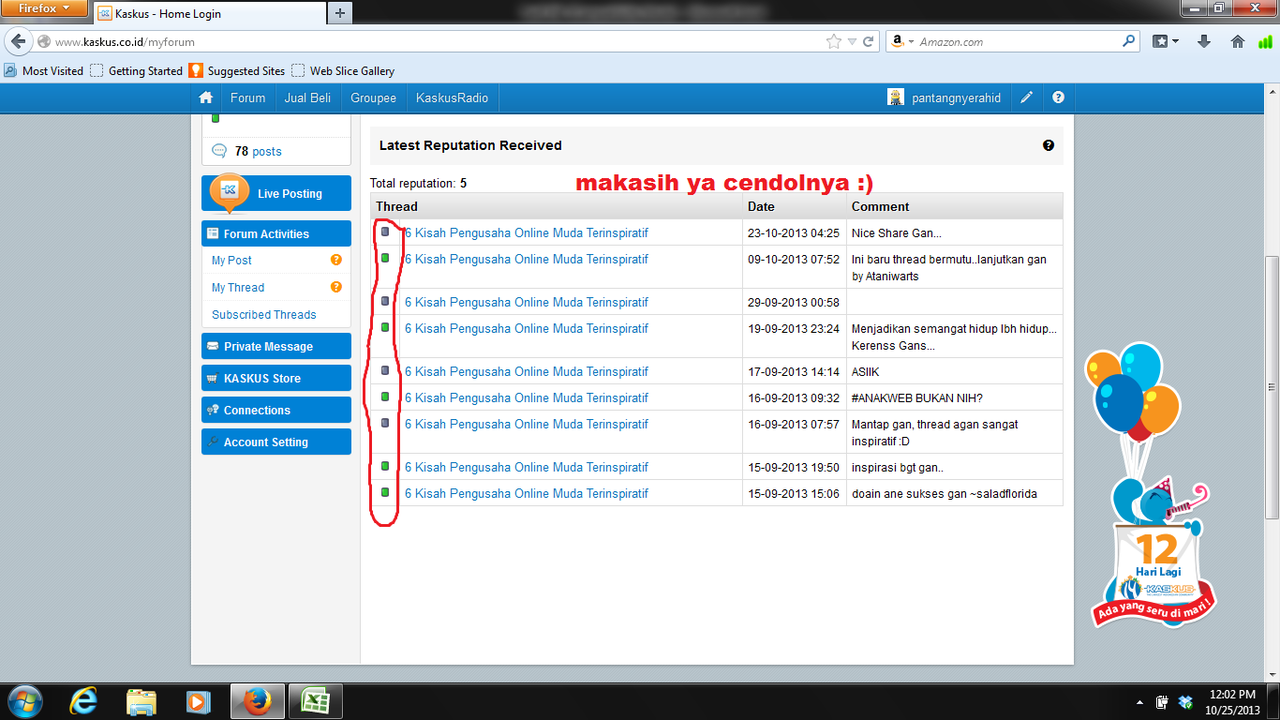Open Jual Beli in the Kaskus navbar
This screenshot has width=1280, height=720.
[x=309, y=98]
